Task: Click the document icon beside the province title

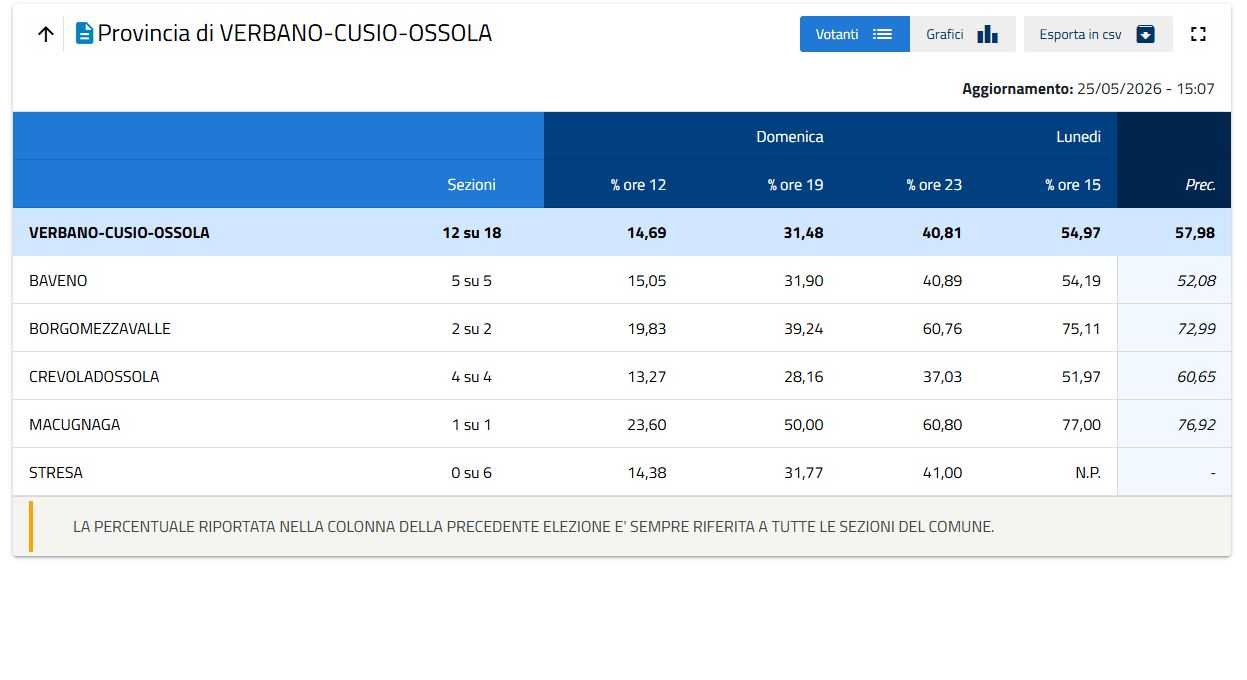Action: [x=85, y=34]
